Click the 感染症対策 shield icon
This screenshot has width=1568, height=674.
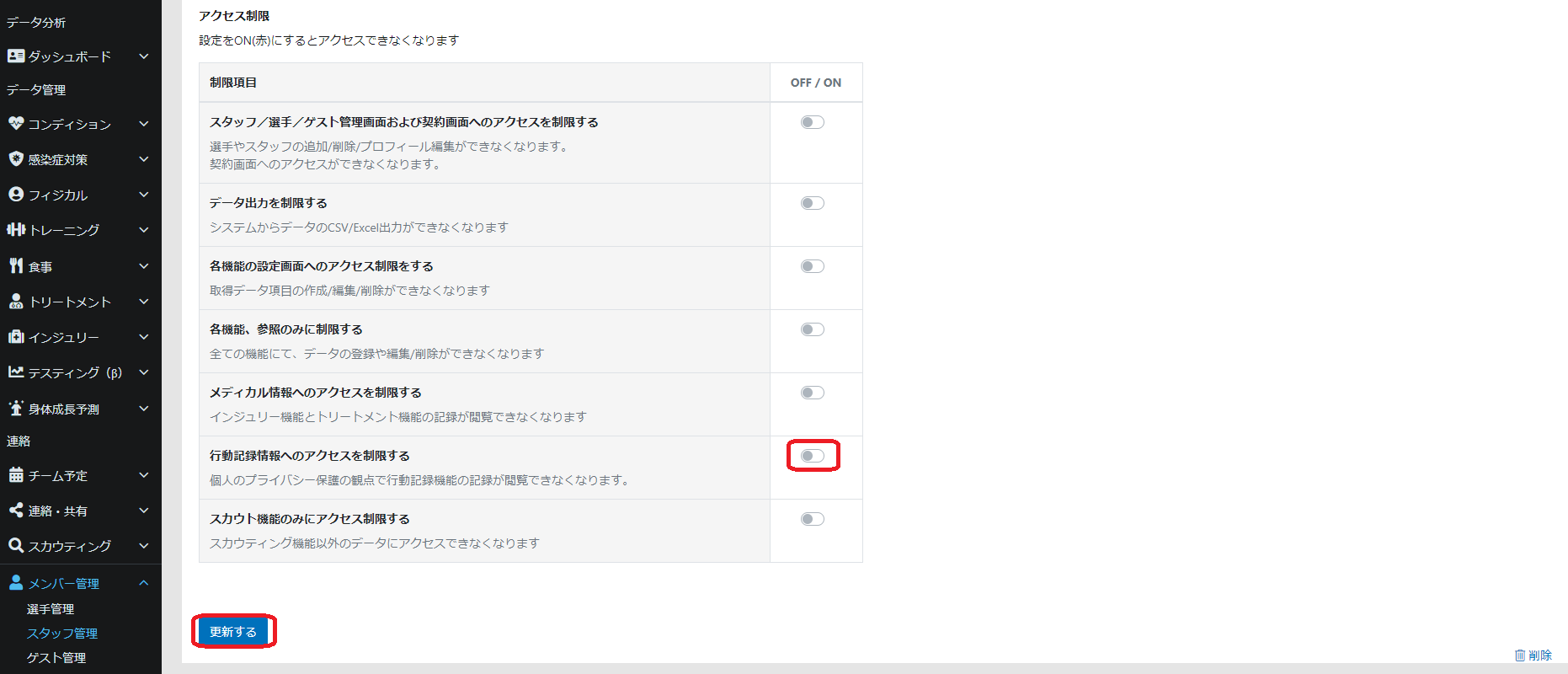point(16,158)
